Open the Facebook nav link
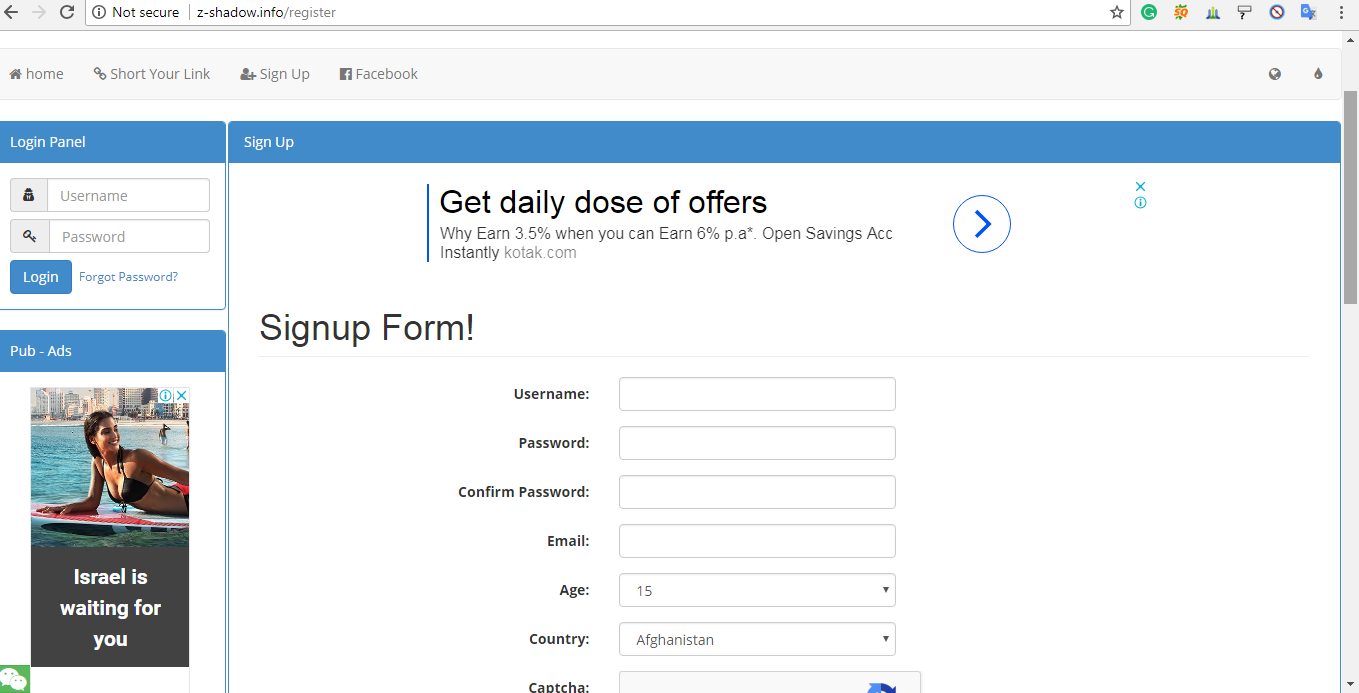1359x693 pixels. tap(379, 74)
